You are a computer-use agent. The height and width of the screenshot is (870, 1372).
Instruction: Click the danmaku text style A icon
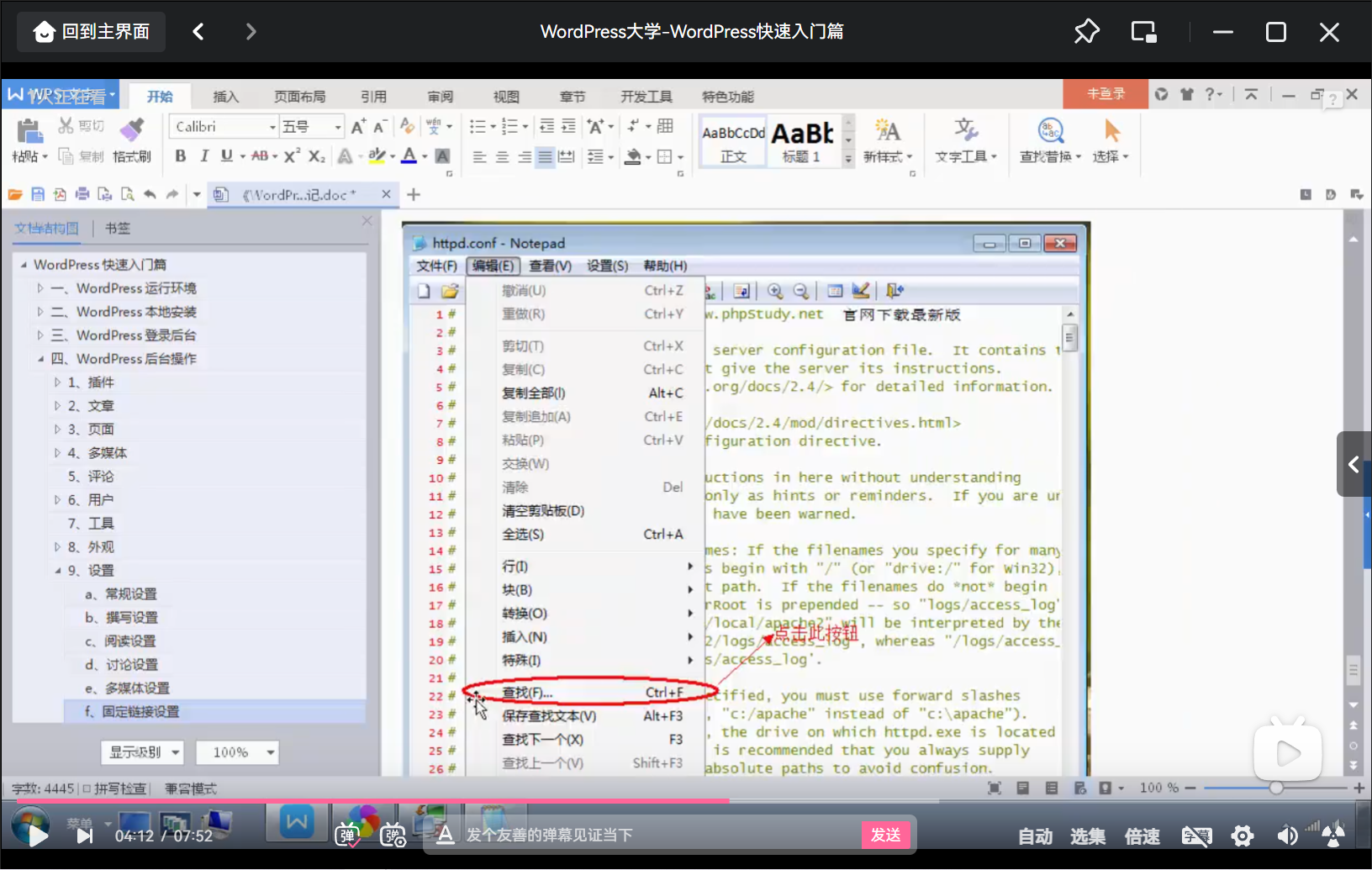click(x=445, y=835)
